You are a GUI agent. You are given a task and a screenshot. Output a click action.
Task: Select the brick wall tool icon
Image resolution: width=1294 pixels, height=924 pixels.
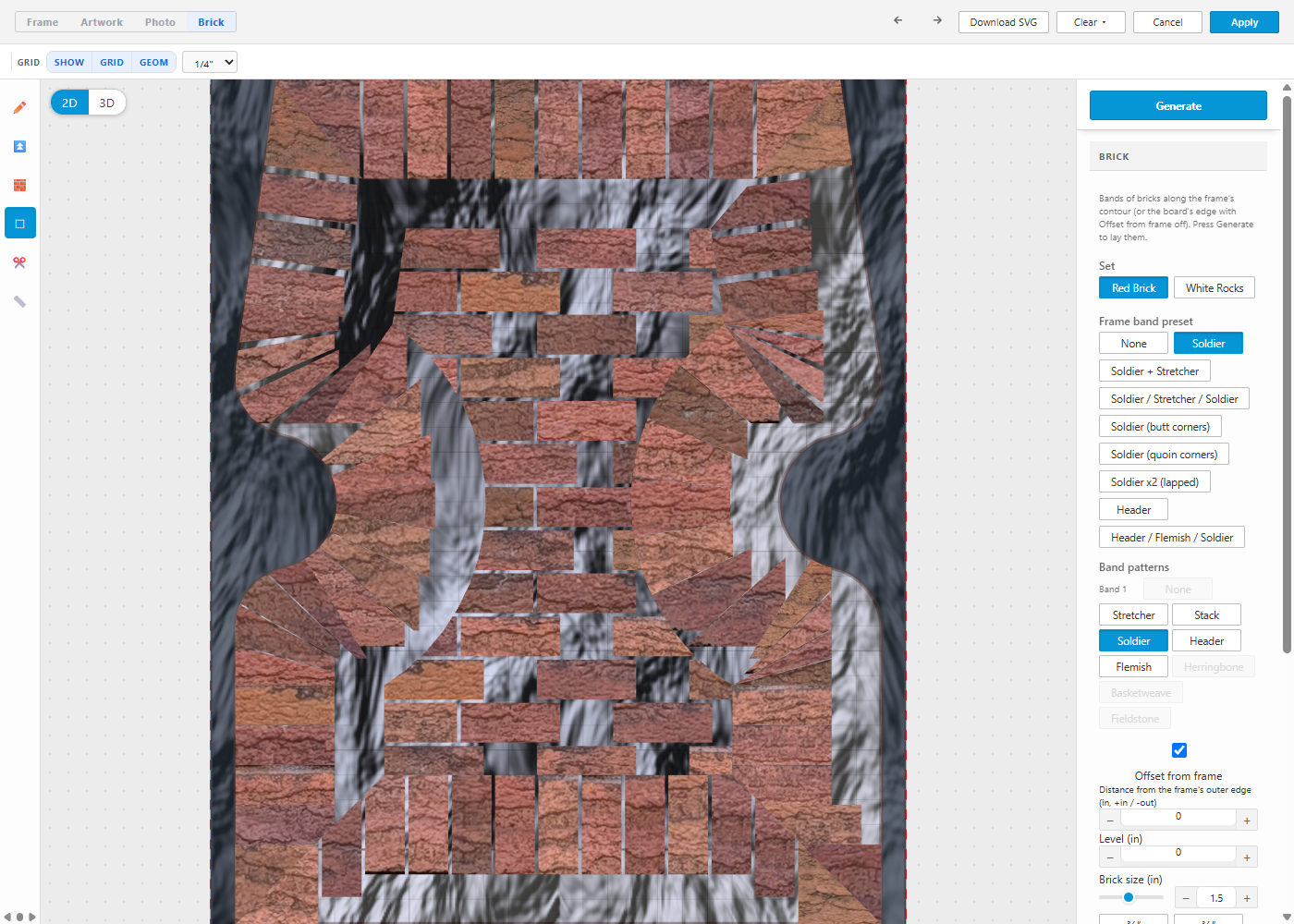tap(19, 185)
